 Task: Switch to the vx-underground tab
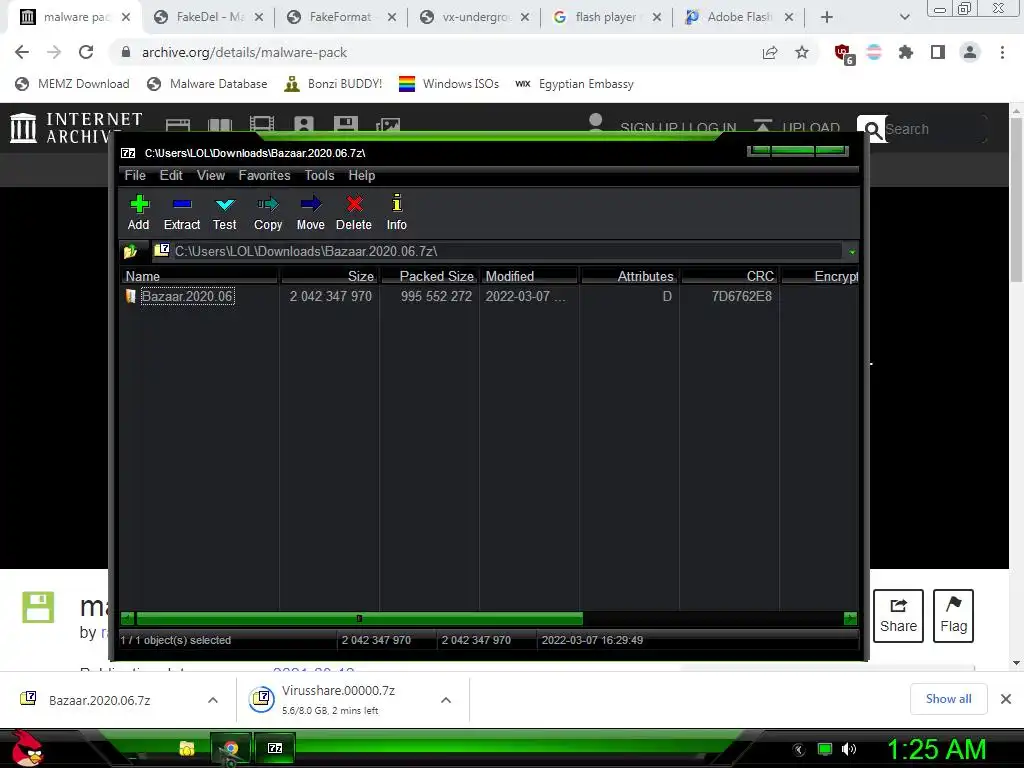pyautogui.click(x=475, y=17)
